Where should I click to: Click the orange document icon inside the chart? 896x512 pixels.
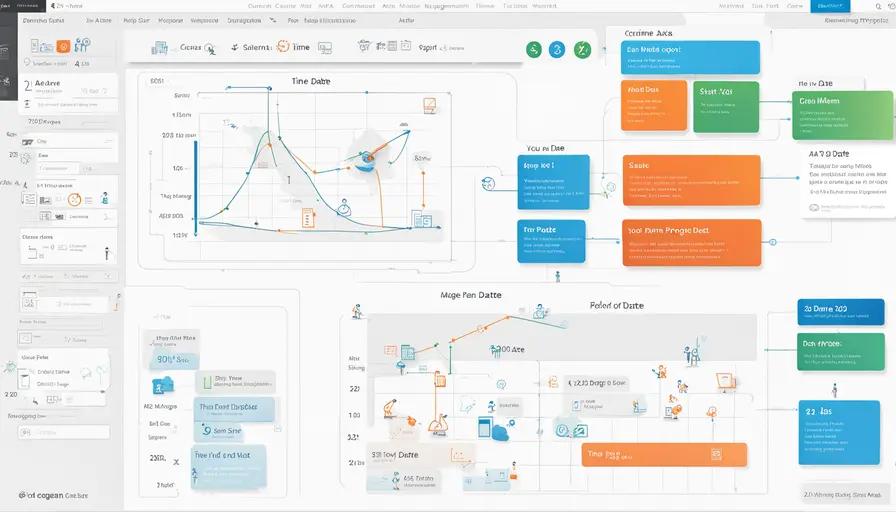tap(308, 218)
